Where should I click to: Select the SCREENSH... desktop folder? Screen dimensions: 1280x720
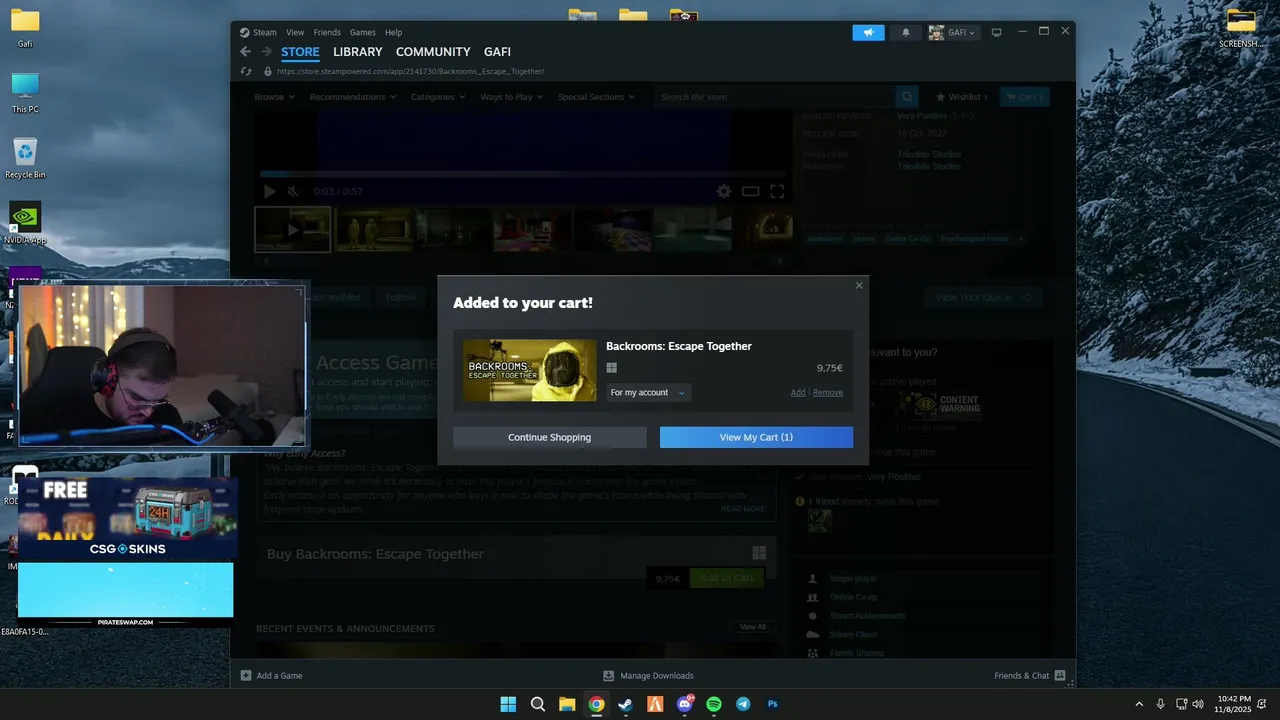click(x=1241, y=28)
